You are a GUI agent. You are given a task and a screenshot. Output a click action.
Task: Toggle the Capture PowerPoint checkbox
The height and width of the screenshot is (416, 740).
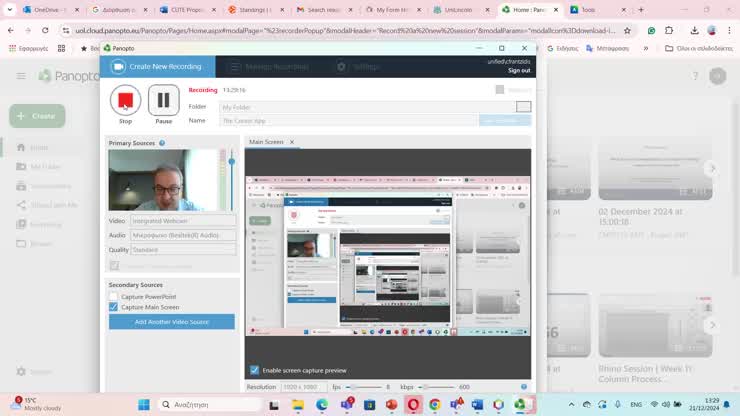pyautogui.click(x=113, y=297)
